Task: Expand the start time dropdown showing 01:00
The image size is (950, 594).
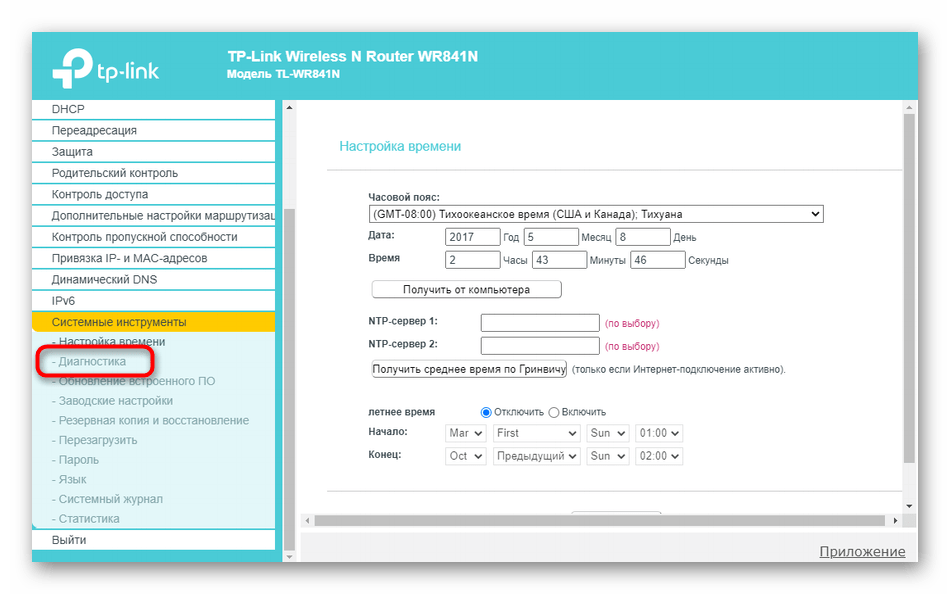Action: point(660,433)
